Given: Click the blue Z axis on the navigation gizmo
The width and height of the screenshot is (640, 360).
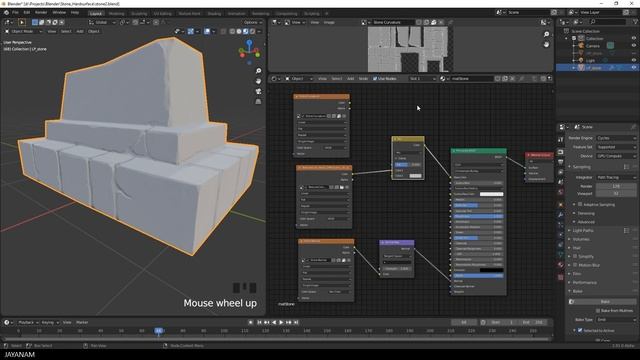Looking at the screenshot, I should tap(249, 42).
